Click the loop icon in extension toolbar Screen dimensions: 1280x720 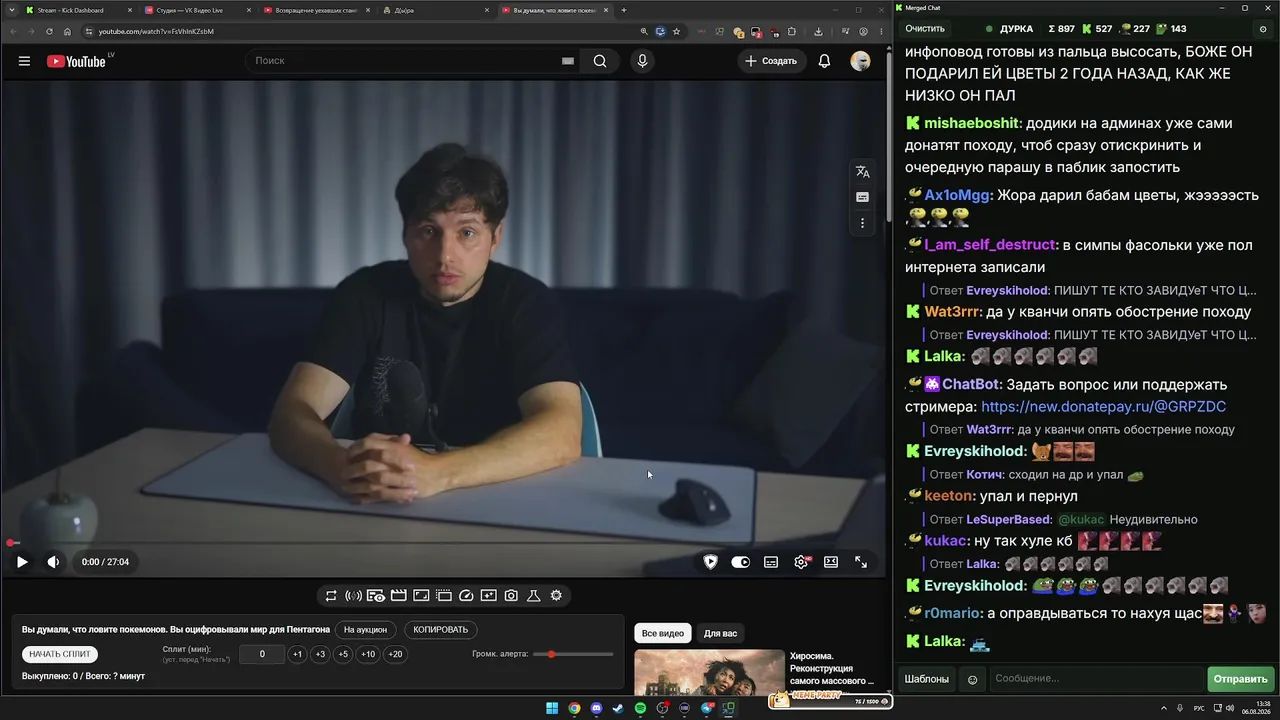(331, 596)
